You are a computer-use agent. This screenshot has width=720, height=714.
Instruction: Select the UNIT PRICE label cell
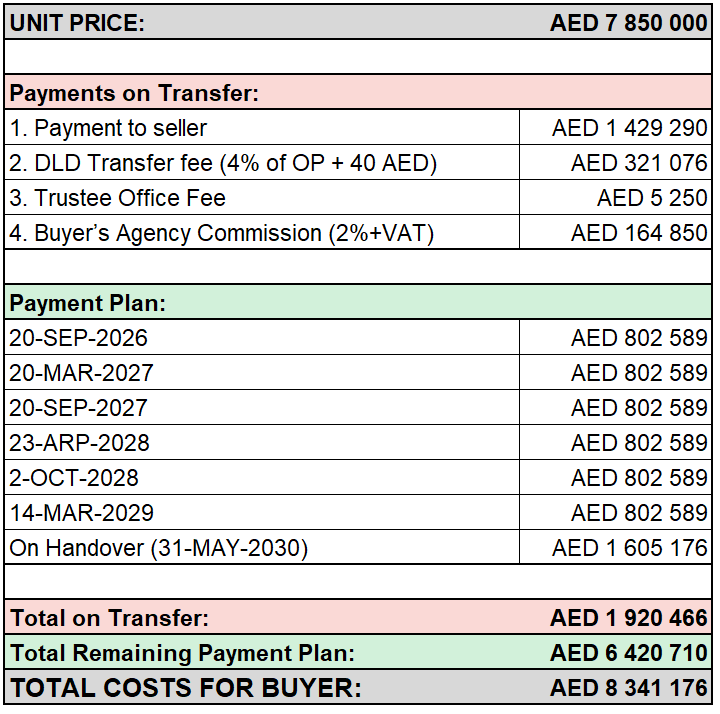(77, 23)
